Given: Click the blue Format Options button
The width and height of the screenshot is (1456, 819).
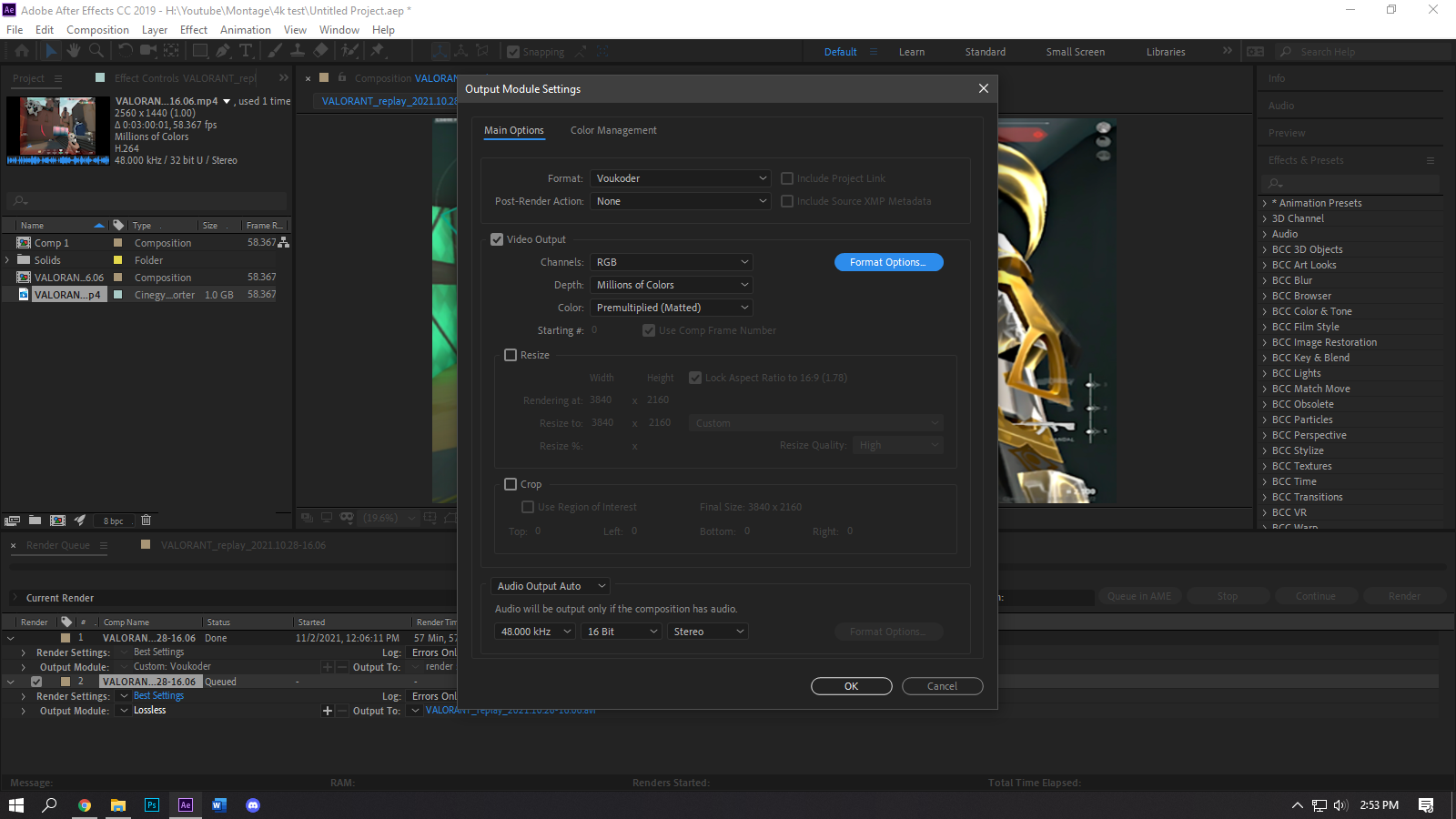Looking at the screenshot, I should click(888, 262).
